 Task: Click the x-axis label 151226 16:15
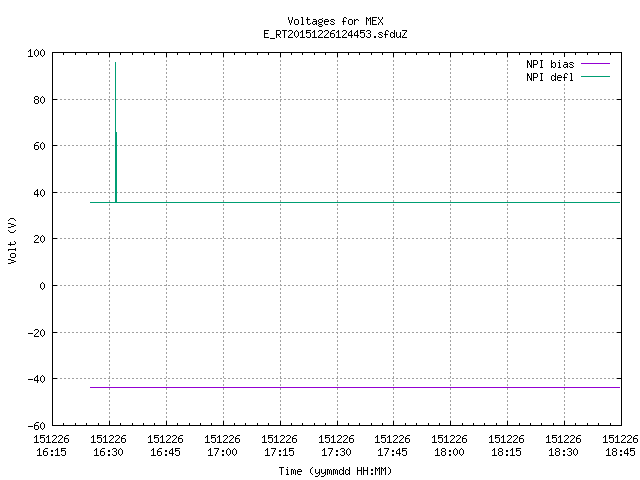pos(51,446)
